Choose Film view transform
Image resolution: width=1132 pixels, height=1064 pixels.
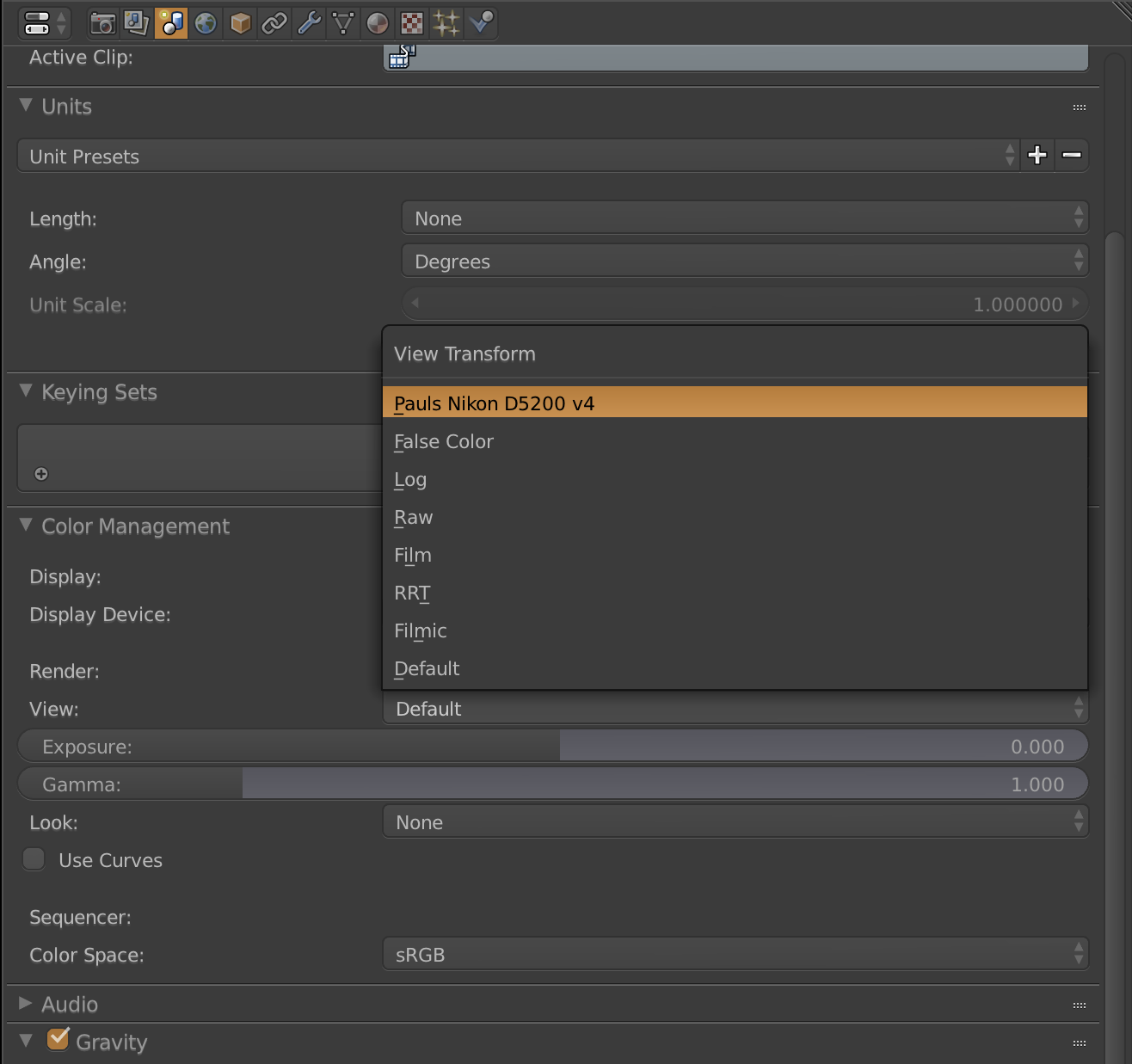735,555
